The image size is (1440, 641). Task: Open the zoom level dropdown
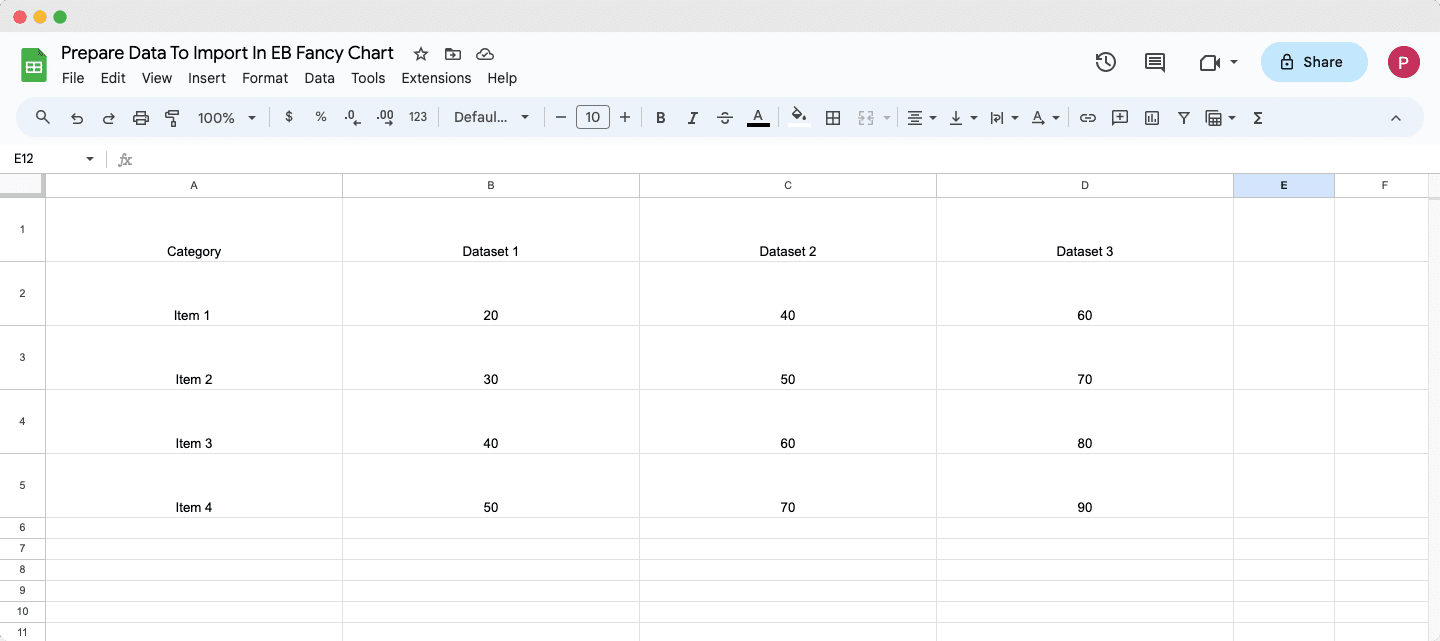point(226,117)
